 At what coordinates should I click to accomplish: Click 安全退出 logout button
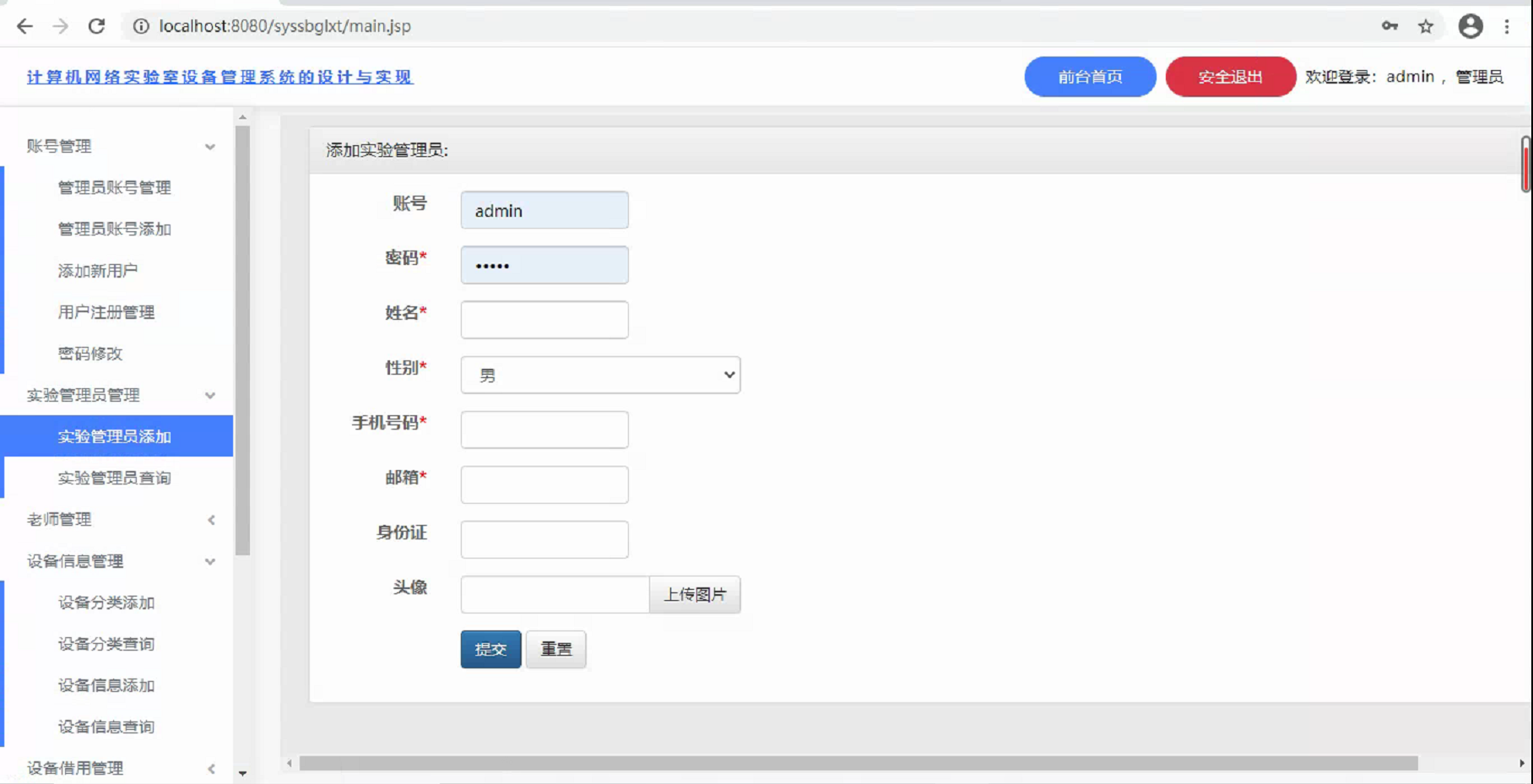[x=1230, y=77]
